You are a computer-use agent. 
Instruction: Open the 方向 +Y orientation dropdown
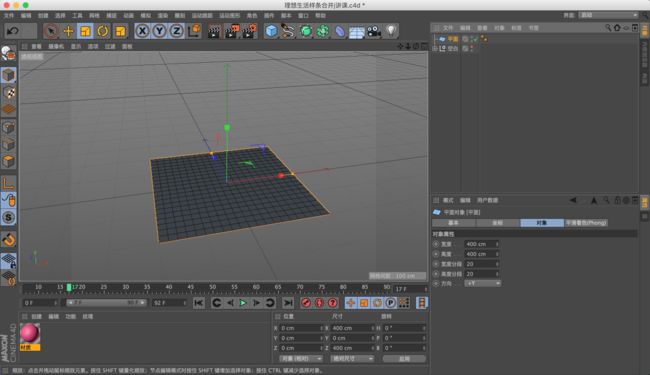coord(483,283)
